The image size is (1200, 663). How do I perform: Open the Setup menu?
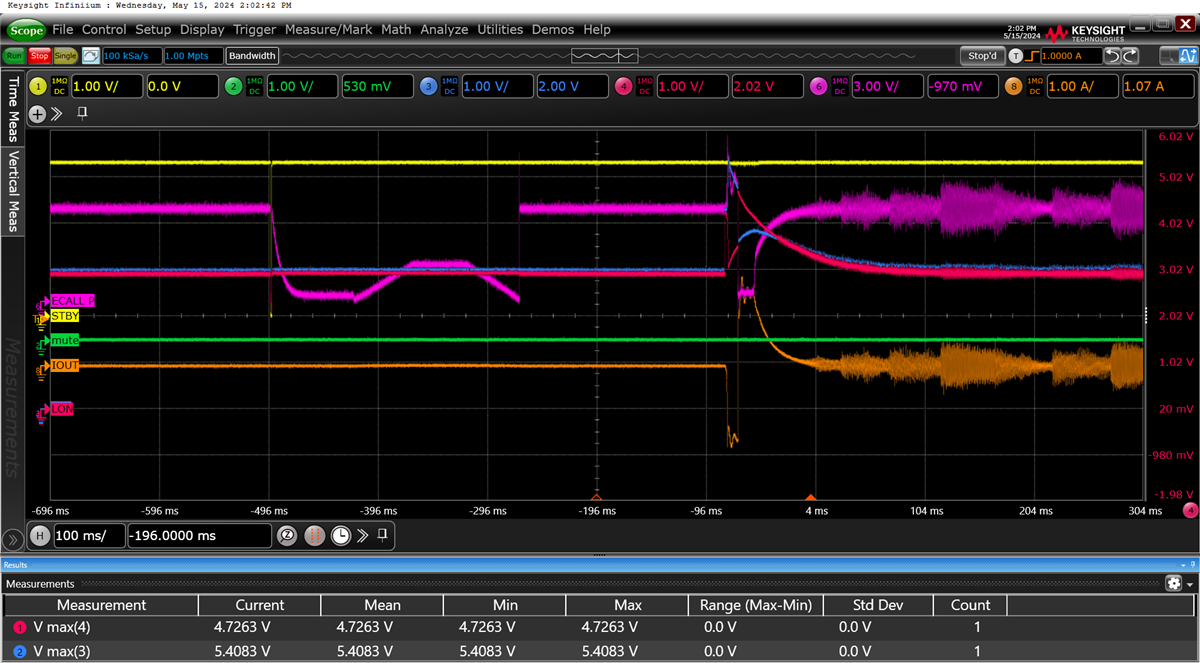(154, 30)
